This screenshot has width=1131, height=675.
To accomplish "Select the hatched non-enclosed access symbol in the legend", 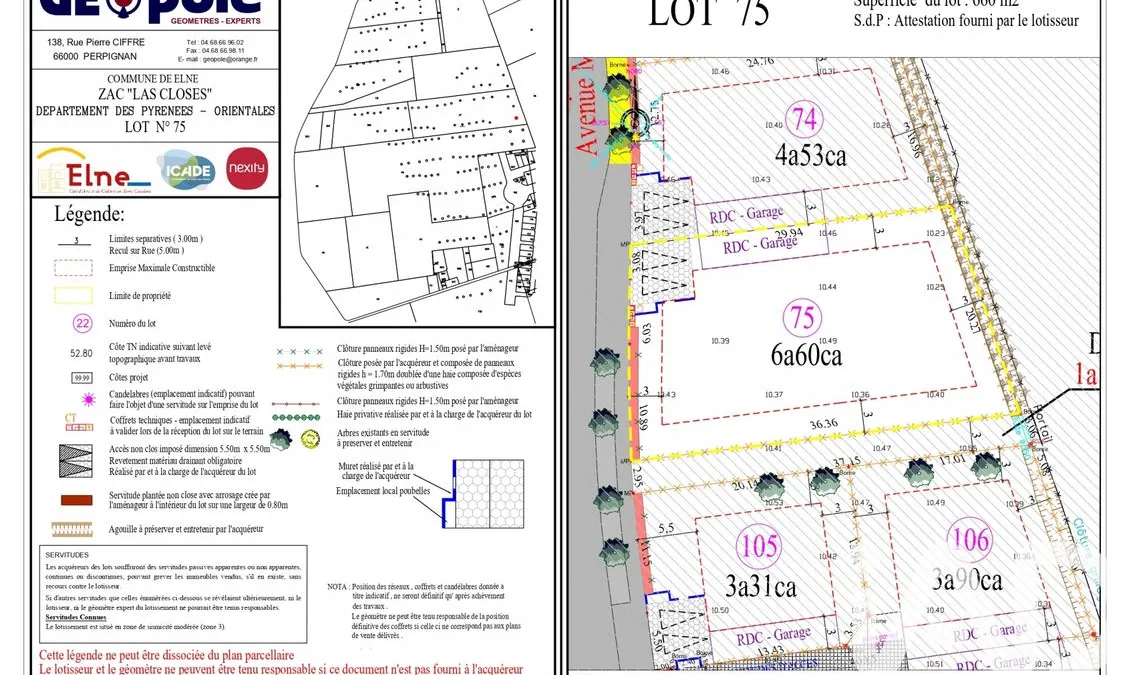I will tap(76, 461).
